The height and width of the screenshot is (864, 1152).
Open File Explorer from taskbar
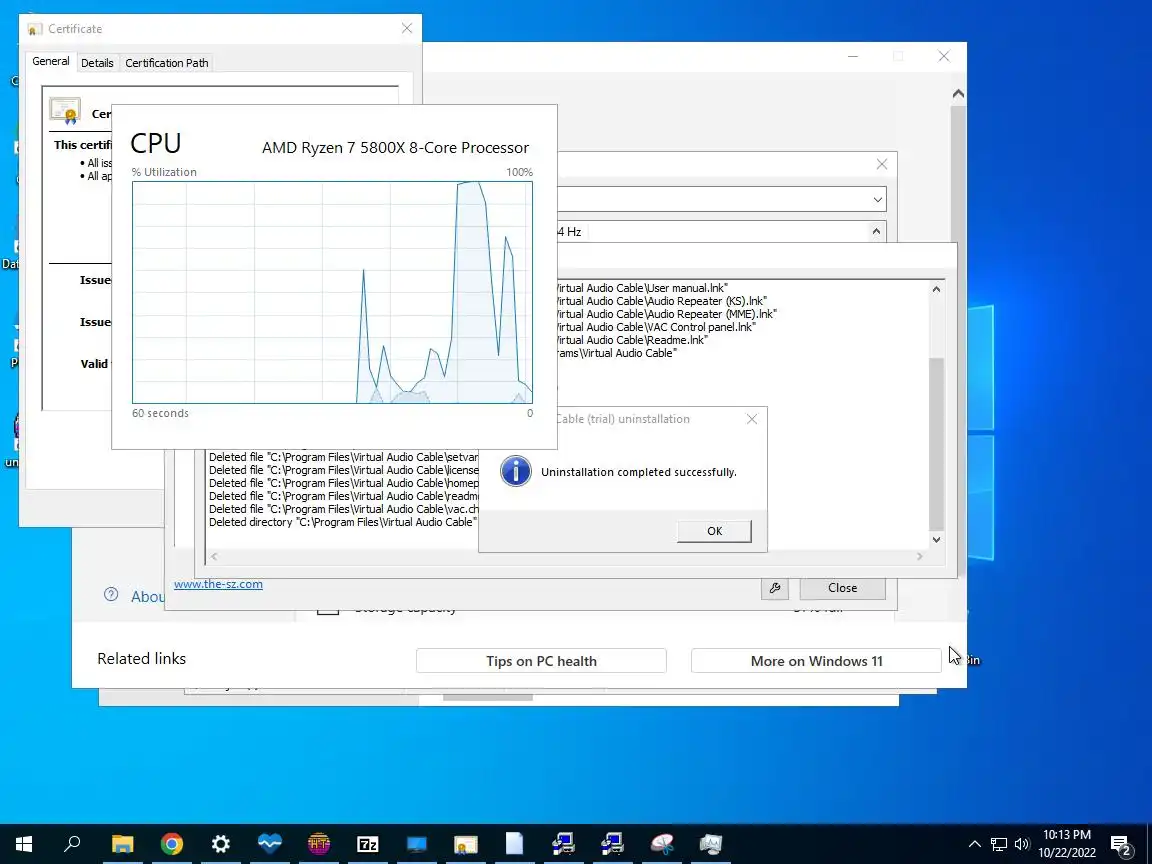pos(122,843)
